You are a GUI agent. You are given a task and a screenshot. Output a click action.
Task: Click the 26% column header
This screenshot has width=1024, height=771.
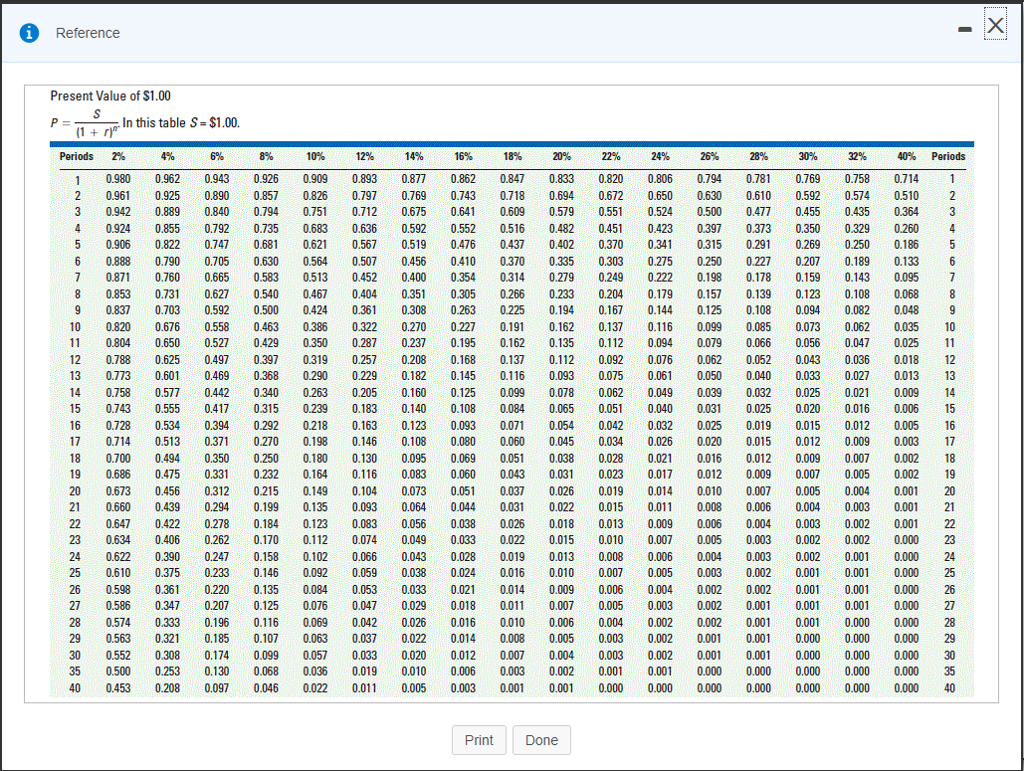[709, 156]
